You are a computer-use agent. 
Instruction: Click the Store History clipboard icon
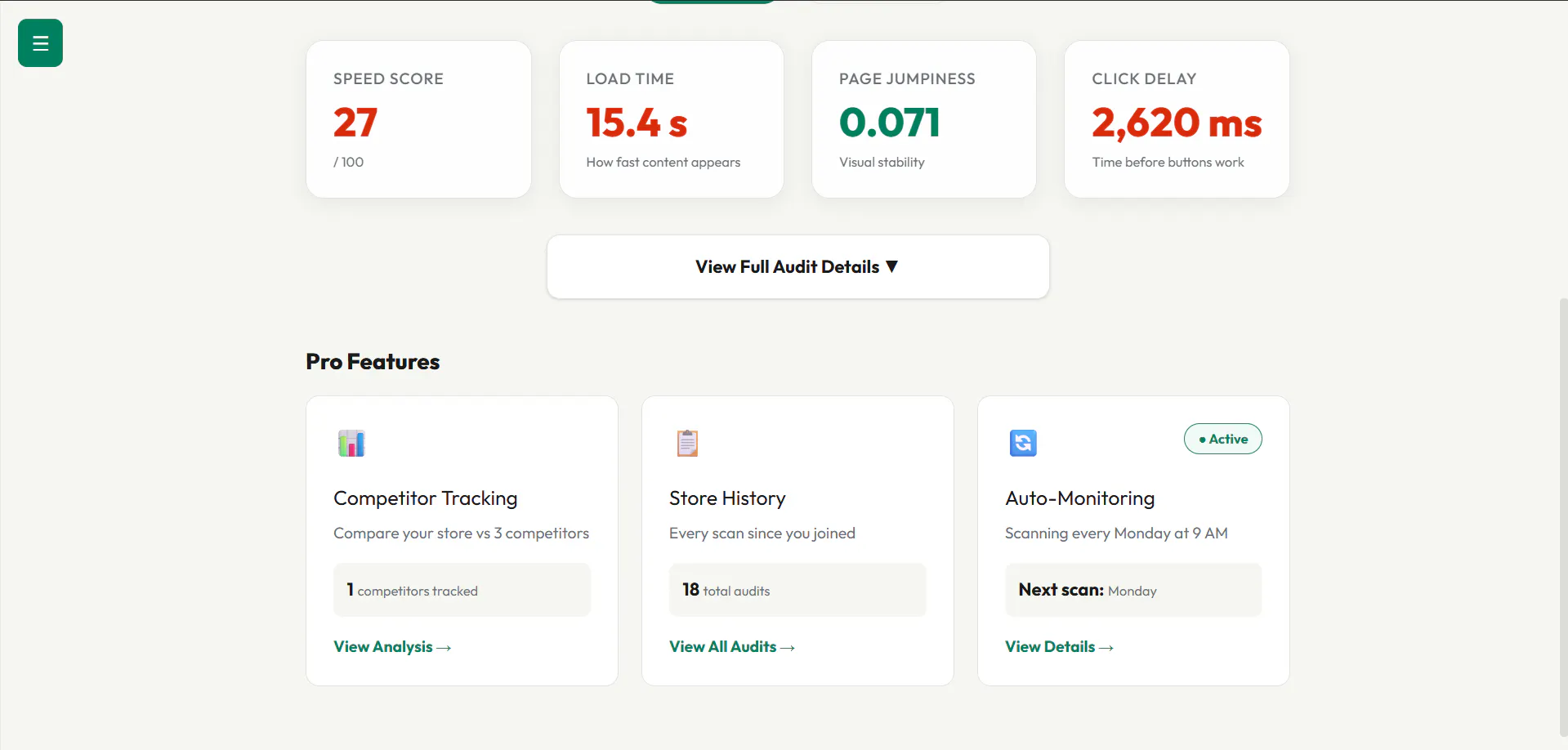[x=687, y=443]
